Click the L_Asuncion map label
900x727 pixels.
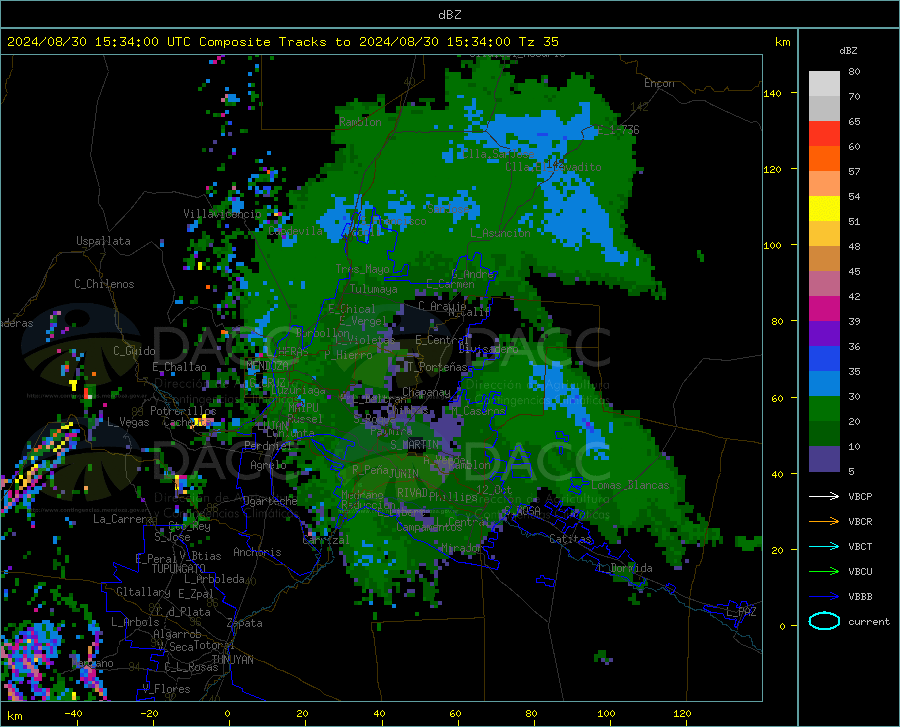pyautogui.click(x=500, y=233)
